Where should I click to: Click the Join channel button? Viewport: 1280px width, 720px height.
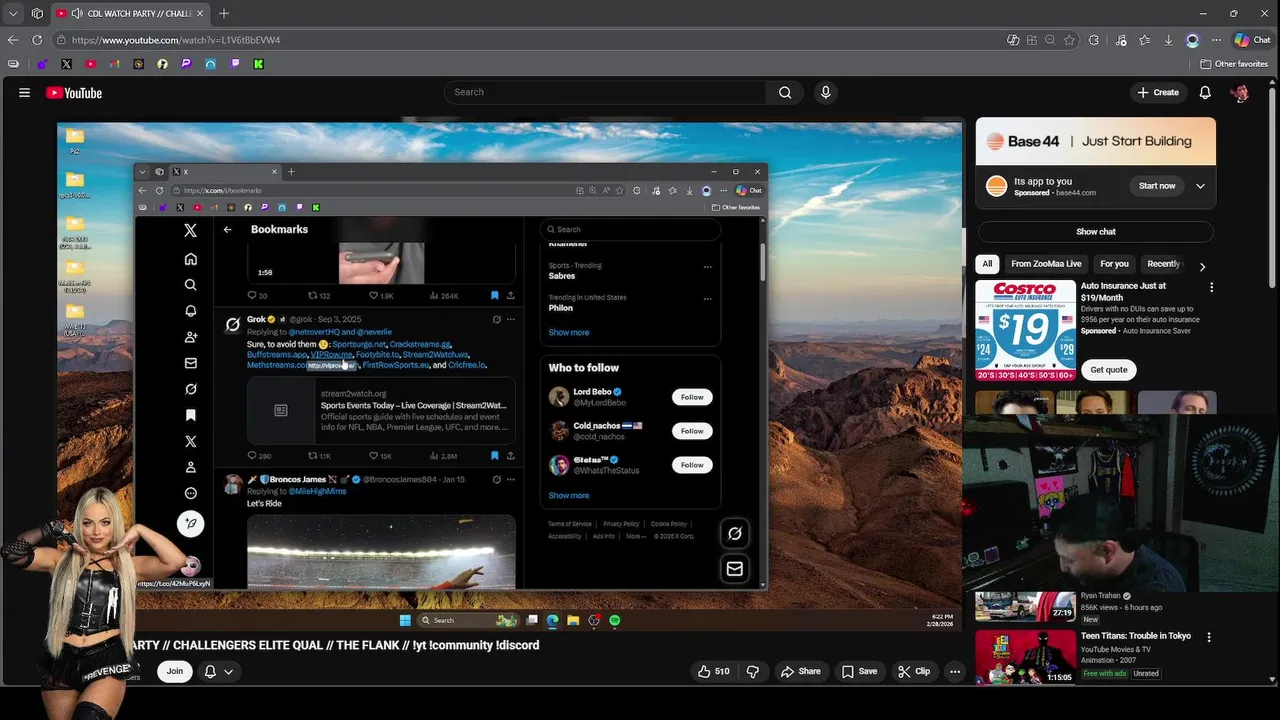click(175, 671)
